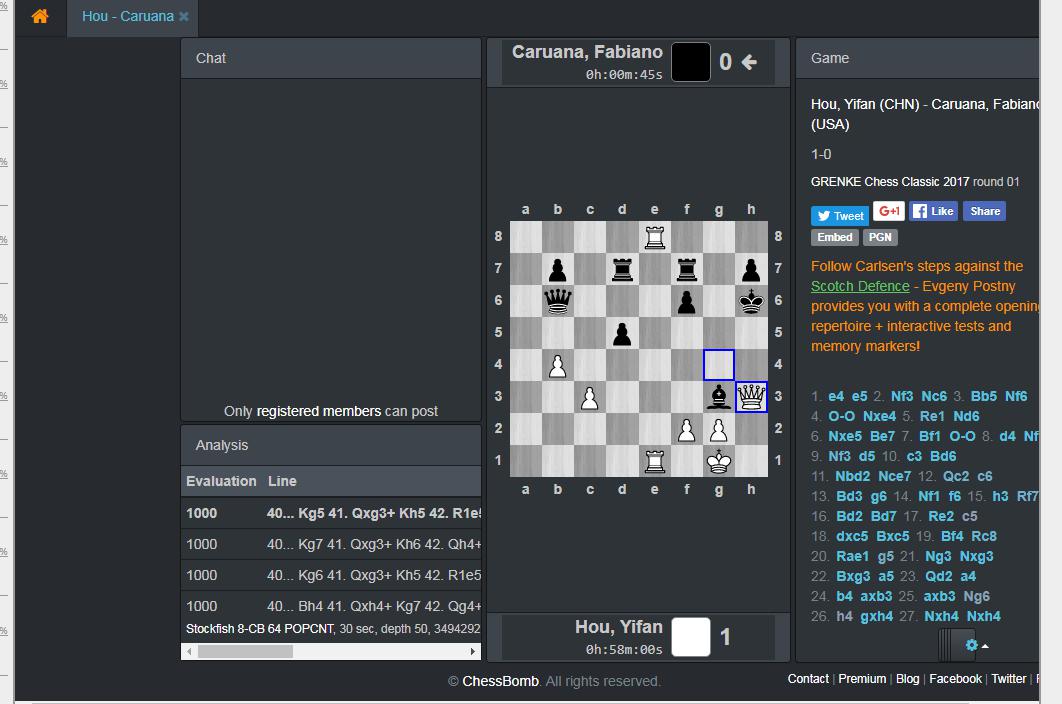
Task: Tweet this game
Action: 840,215
